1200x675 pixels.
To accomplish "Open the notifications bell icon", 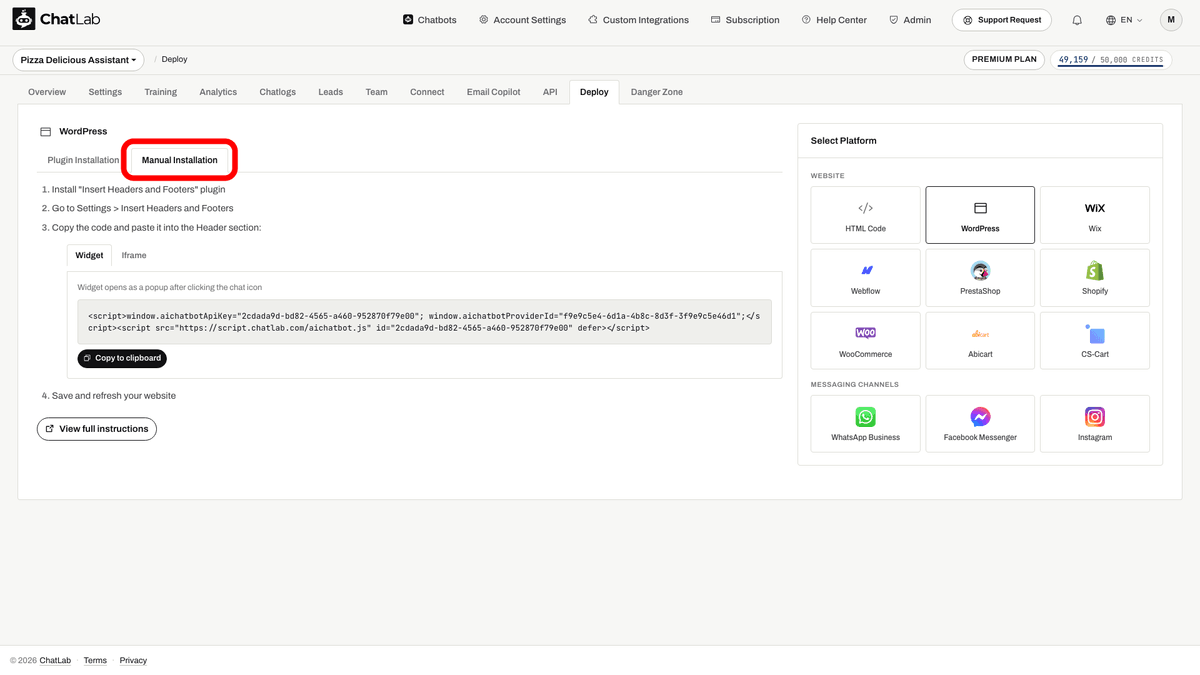I will (x=1077, y=20).
